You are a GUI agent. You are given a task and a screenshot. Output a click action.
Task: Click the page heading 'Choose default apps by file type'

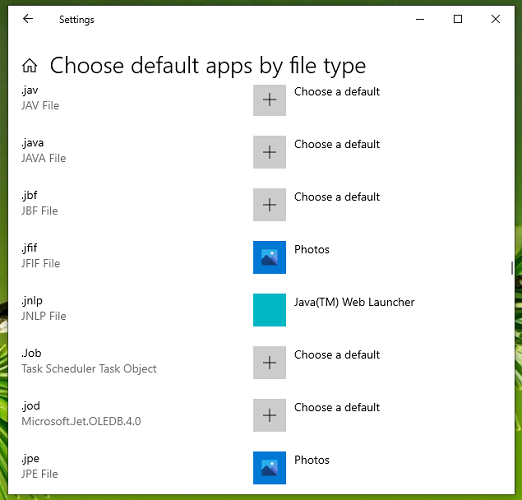coord(208,66)
